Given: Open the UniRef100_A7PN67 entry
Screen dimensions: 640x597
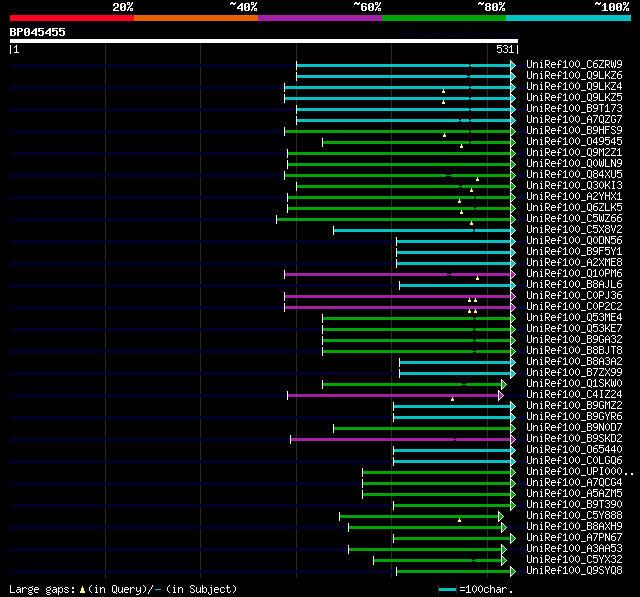Looking at the screenshot, I should 574,538.
